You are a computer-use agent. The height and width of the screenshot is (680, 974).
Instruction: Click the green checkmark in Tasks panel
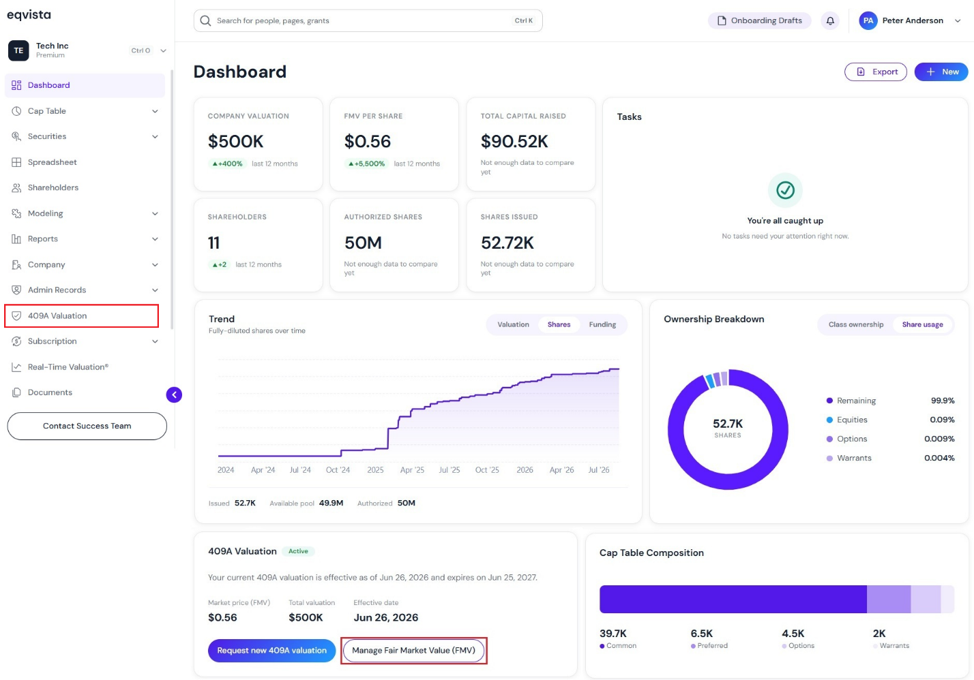click(785, 190)
